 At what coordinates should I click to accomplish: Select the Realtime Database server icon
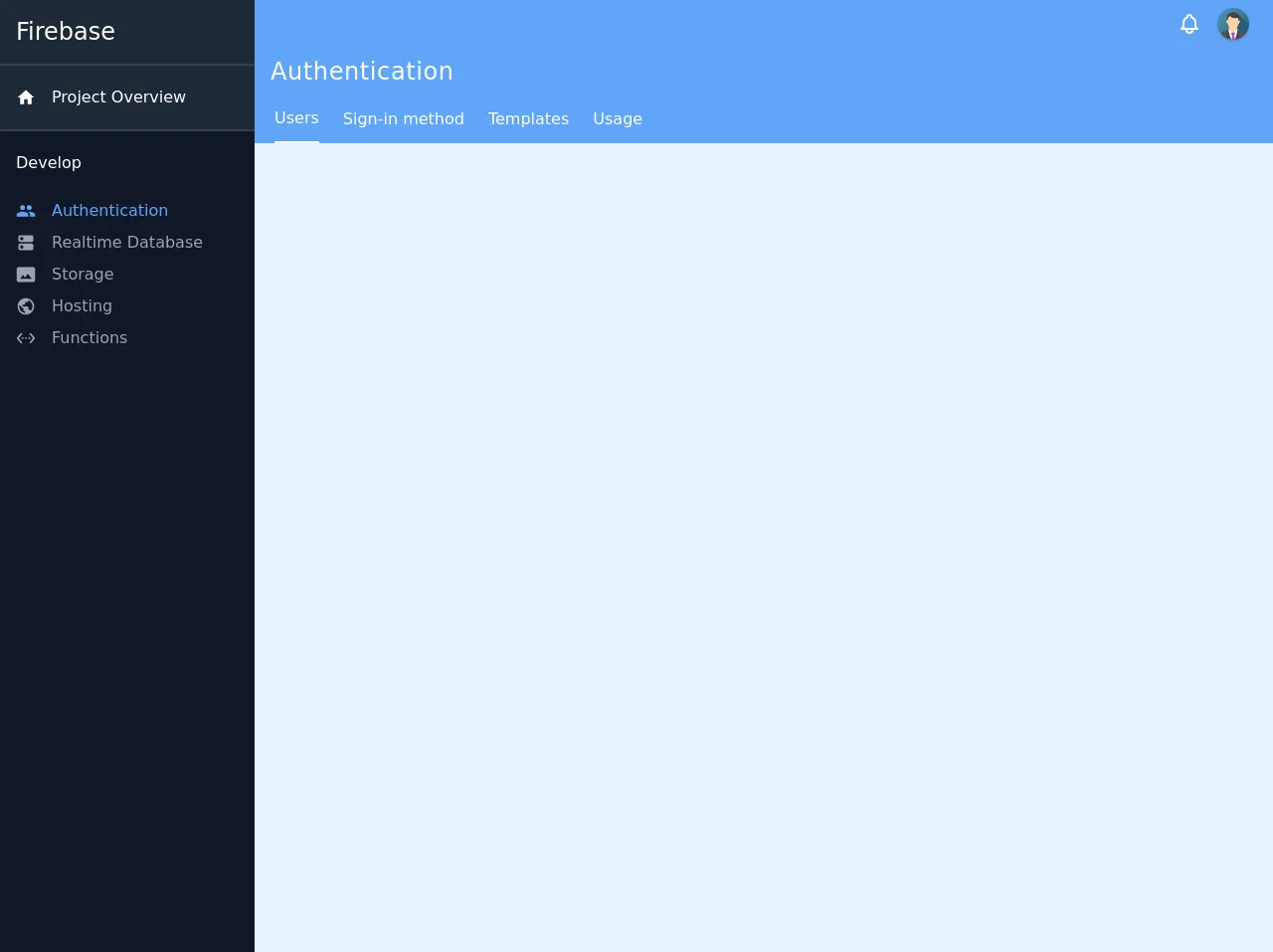pyautogui.click(x=26, y=243)
